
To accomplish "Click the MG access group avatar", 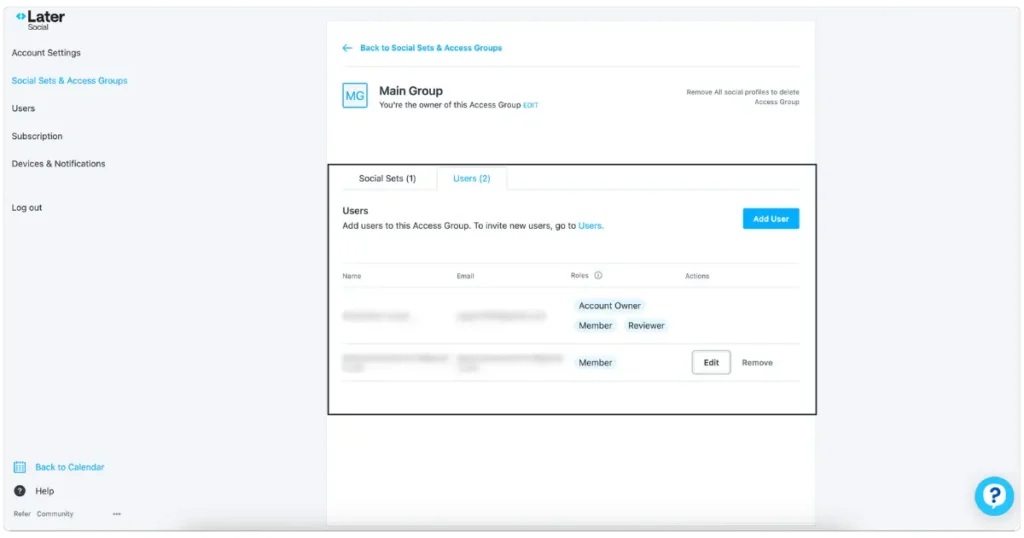I will point(355,96).
